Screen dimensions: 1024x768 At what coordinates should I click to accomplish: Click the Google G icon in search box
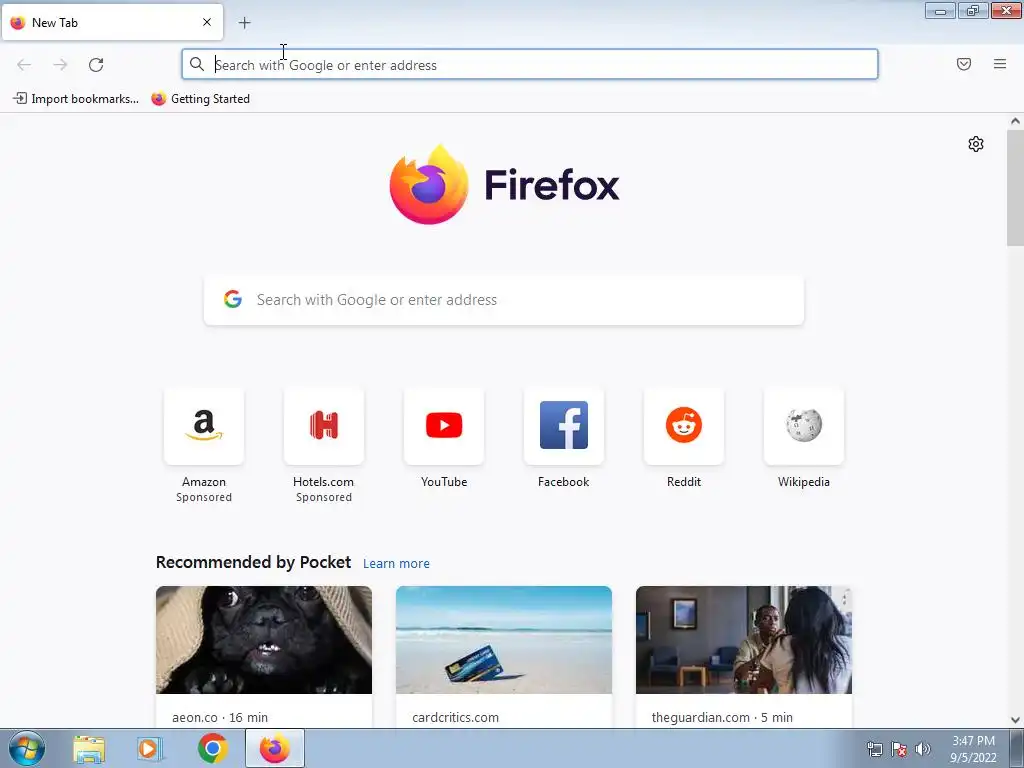pos(233,299)
